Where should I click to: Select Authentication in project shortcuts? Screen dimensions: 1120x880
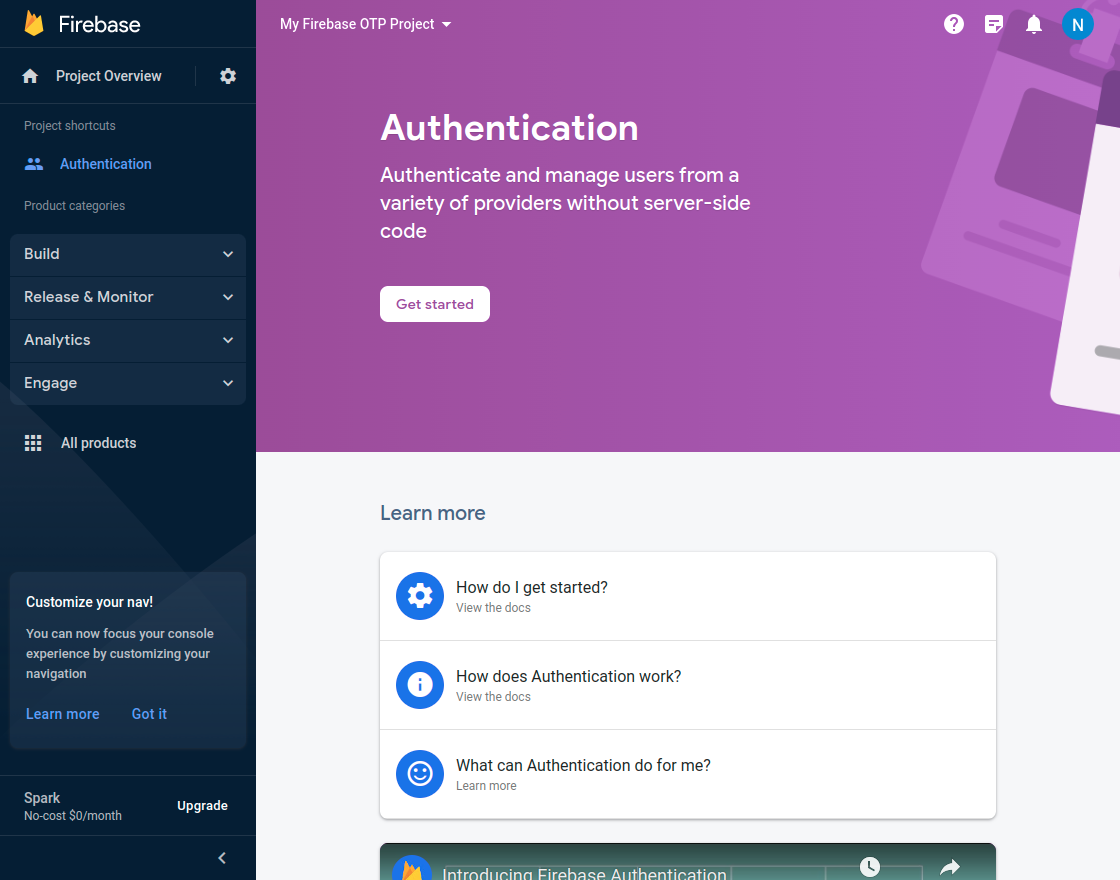pyautogui.click(x=106, y=164)
